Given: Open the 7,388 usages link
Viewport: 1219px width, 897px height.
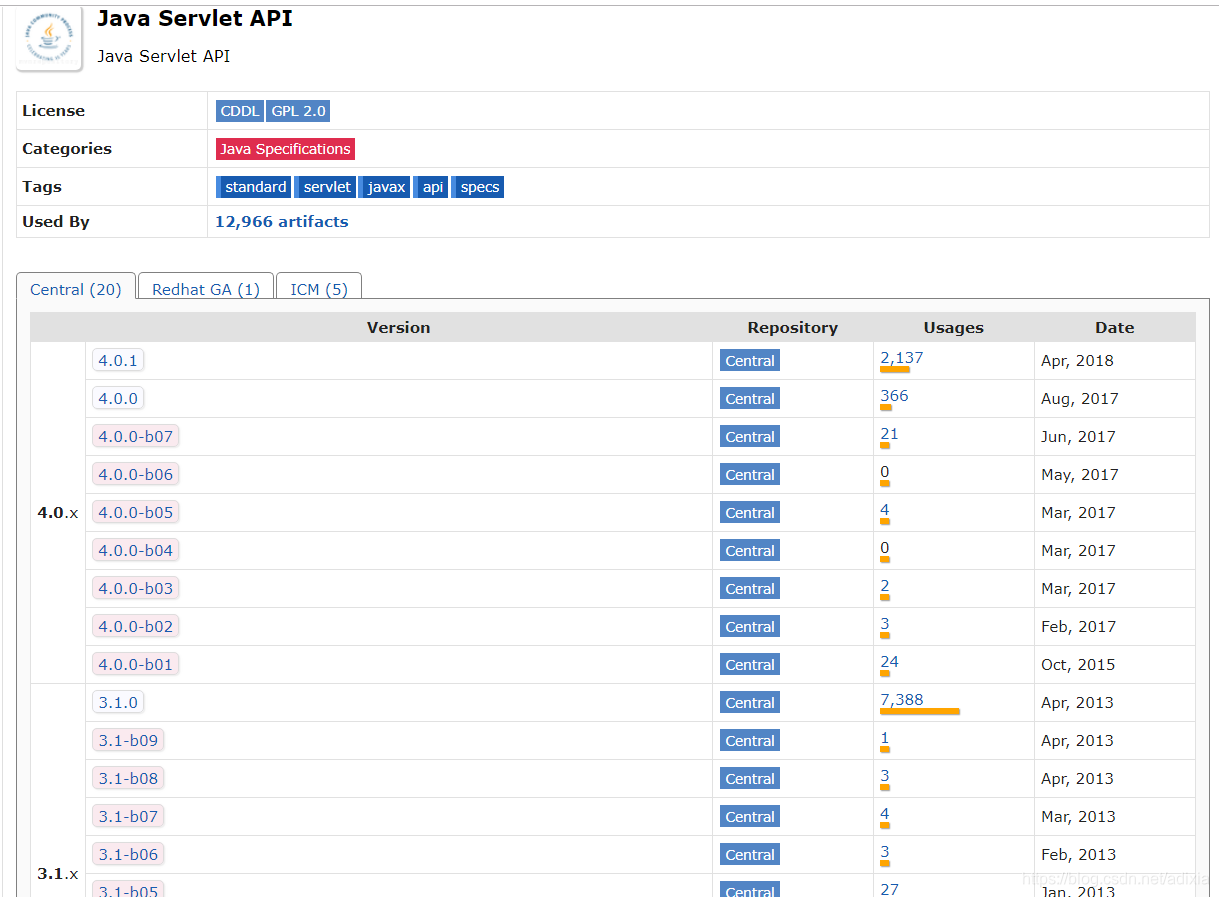Looking at the screenshot, I should pos(902,699).
